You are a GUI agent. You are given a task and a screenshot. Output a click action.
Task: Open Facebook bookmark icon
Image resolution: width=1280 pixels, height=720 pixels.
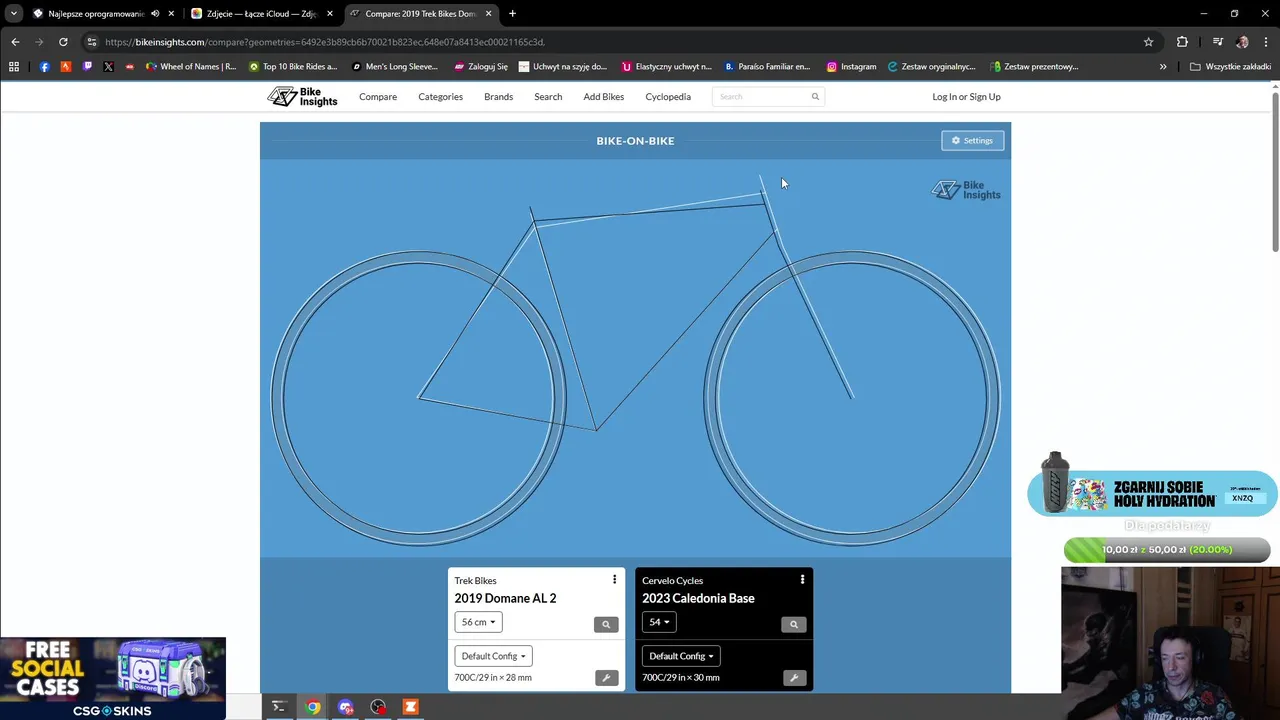click(44, 67)
